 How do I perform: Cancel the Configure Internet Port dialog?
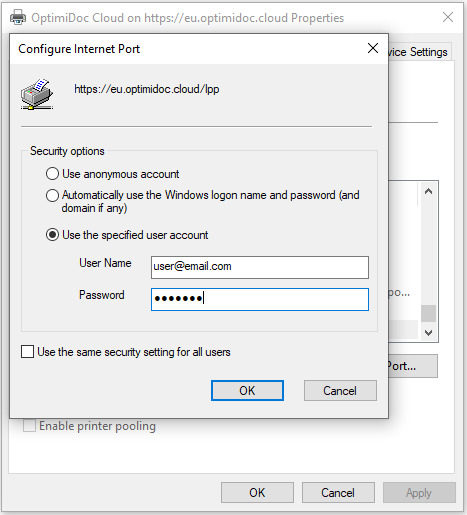[340, 390]
